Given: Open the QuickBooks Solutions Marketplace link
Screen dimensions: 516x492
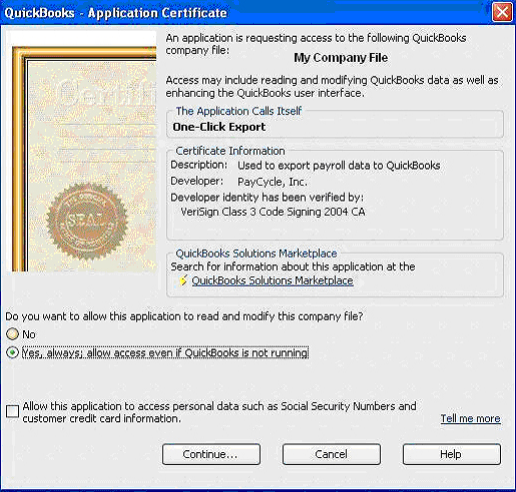Looking at the screenshot, I should click(x=272, y=281).
